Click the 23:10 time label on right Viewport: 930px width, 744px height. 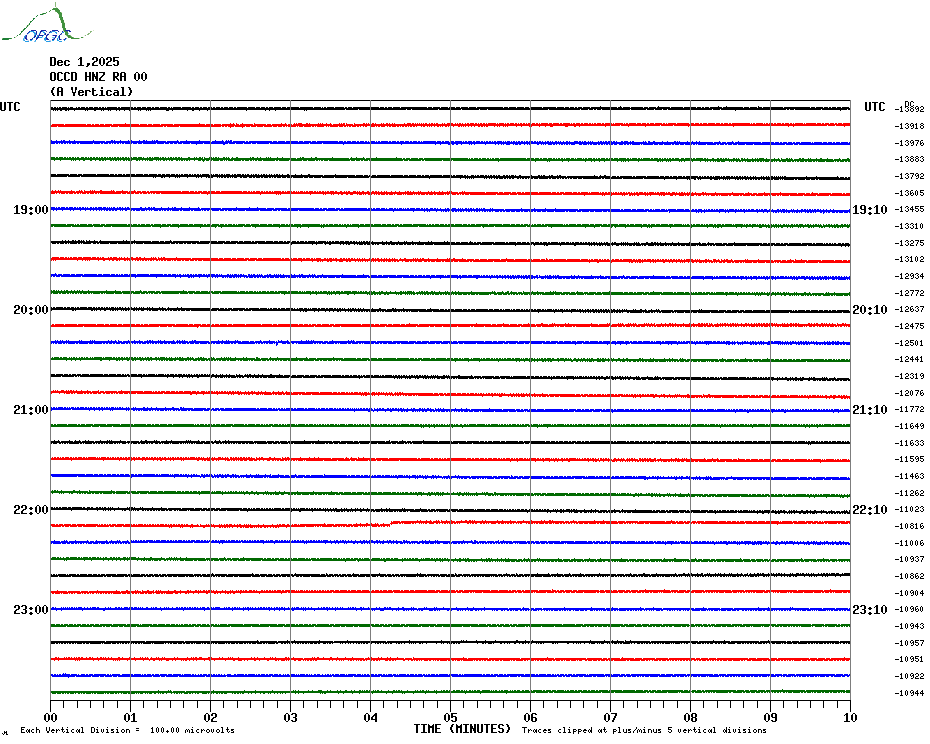(x=869, y=610)
